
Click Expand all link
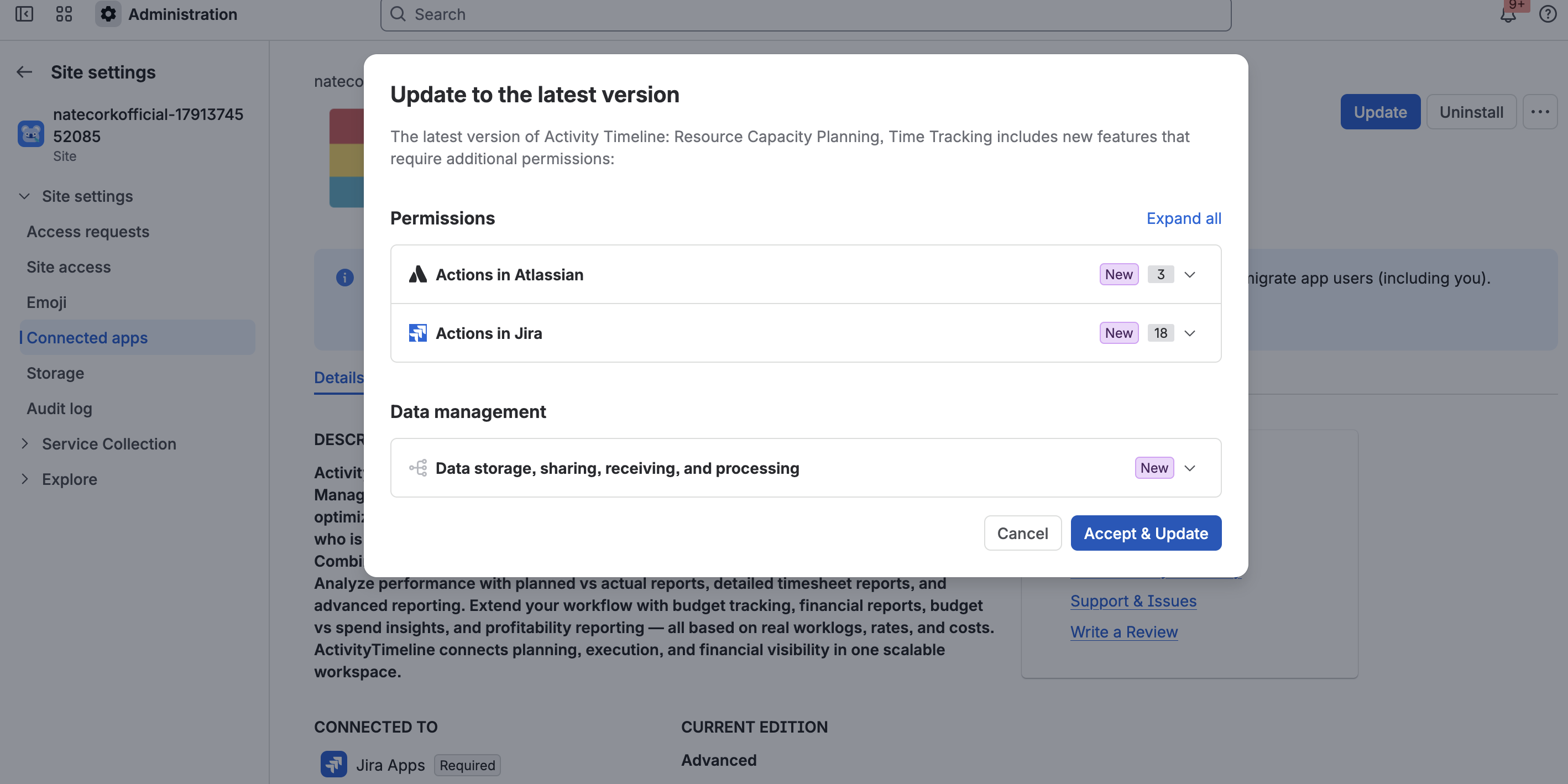(x=1183, y=218)
